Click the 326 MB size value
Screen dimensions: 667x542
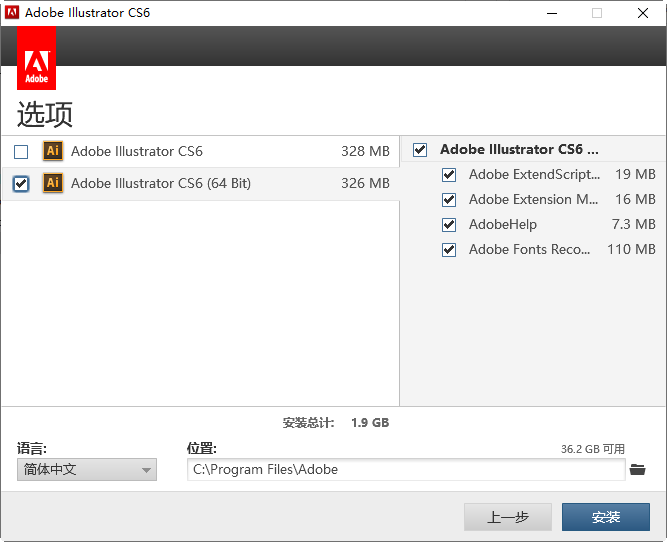[x=365, y=183]
